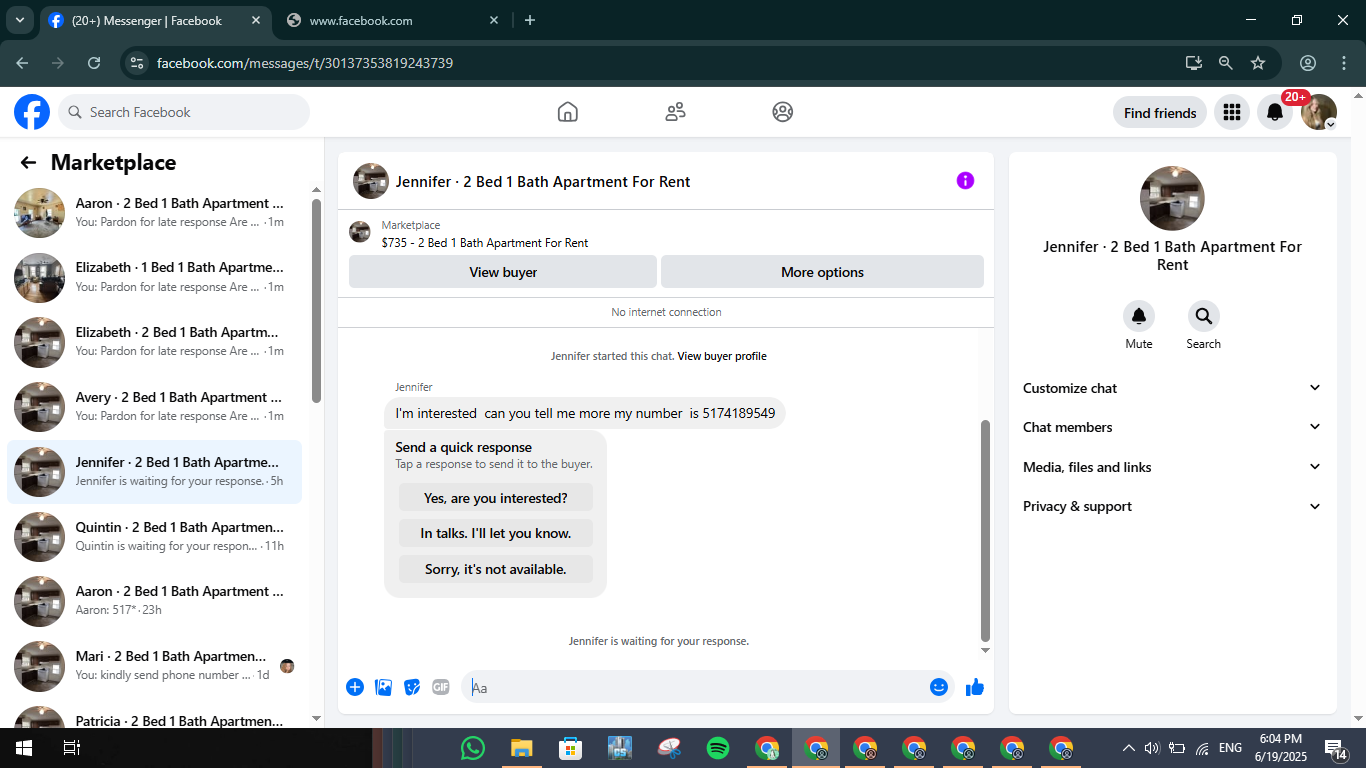Viewport: 1366px width, 768px height.
Task: Open a new browser tab
Action: click(530, 20)
